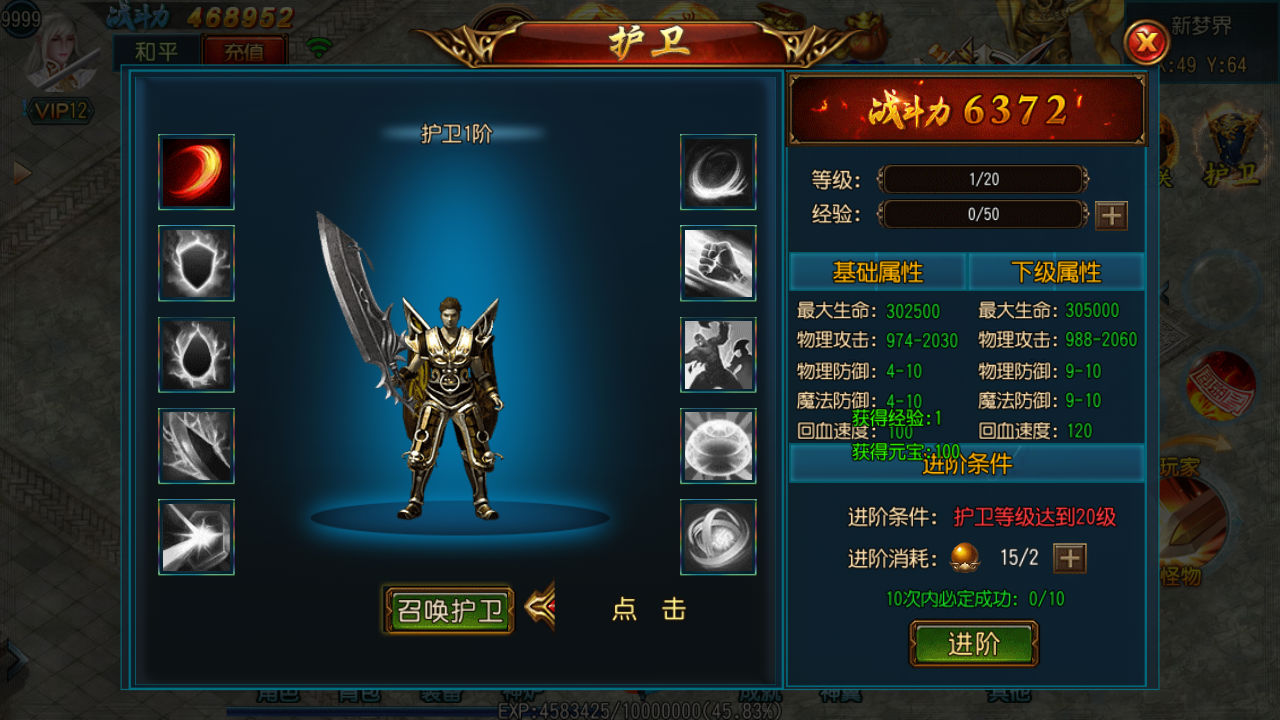
Task: Add materials with the plus next to 进阶消耗
Action: pyautogui.click(x=1070, y=558)
